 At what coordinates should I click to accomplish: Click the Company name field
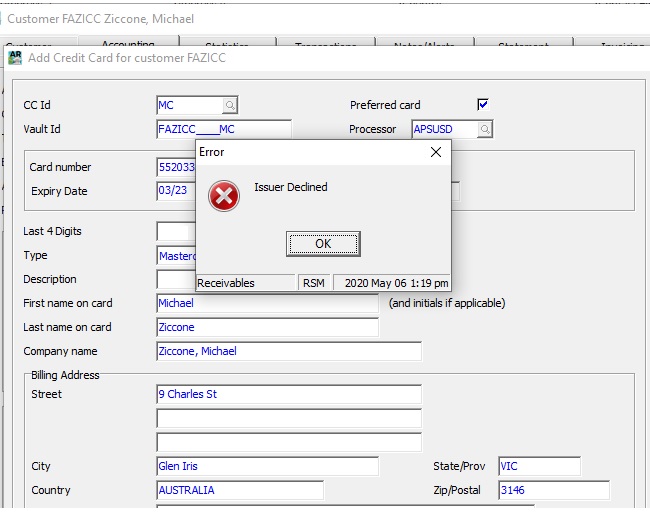click(289, 351)
